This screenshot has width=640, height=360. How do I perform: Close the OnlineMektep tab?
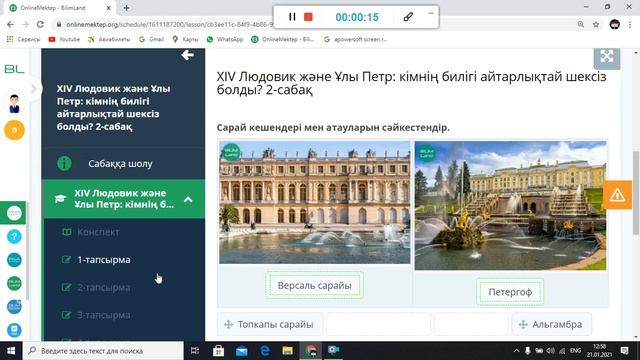(x=109, y=8)
